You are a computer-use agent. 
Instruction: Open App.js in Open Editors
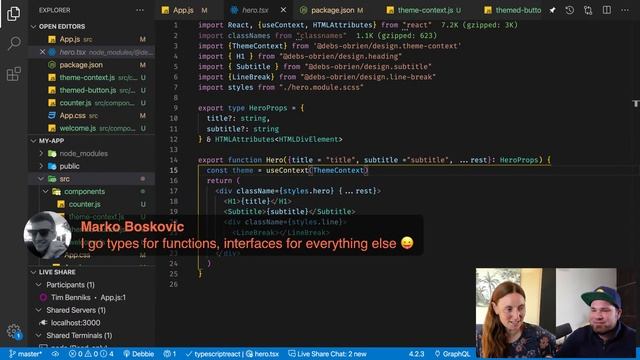[92, 39]
